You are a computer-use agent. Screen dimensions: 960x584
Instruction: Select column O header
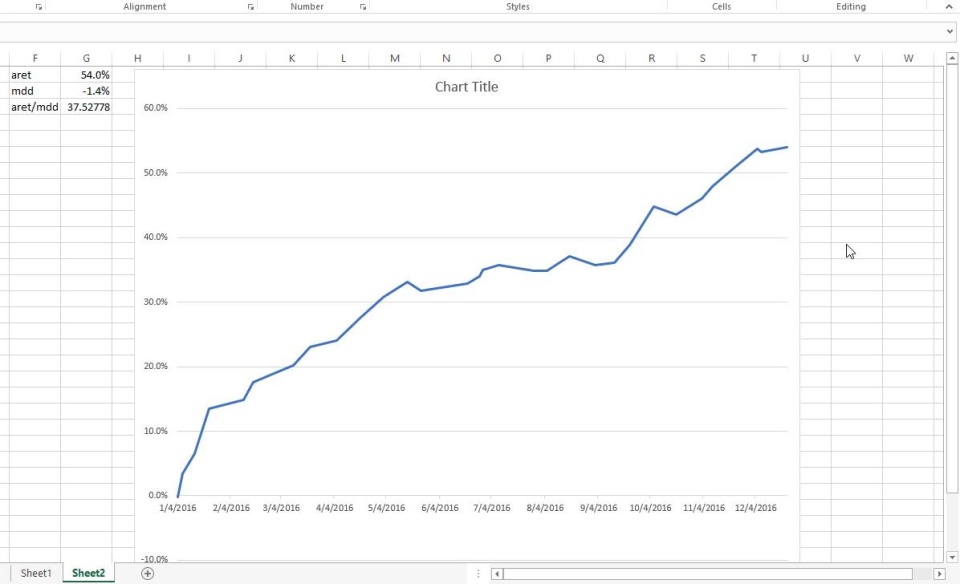(497, 58)
